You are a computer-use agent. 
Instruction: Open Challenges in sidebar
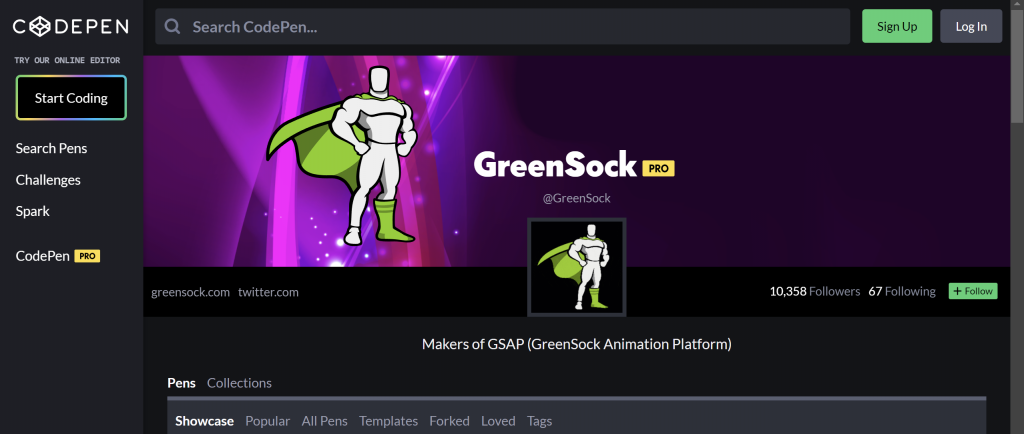(x=48, y=179)
